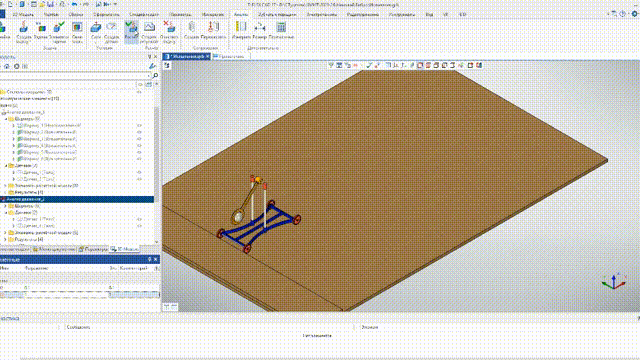Close the Испытание.grb document tab
640x360 pixels.
tap(207, 57)
